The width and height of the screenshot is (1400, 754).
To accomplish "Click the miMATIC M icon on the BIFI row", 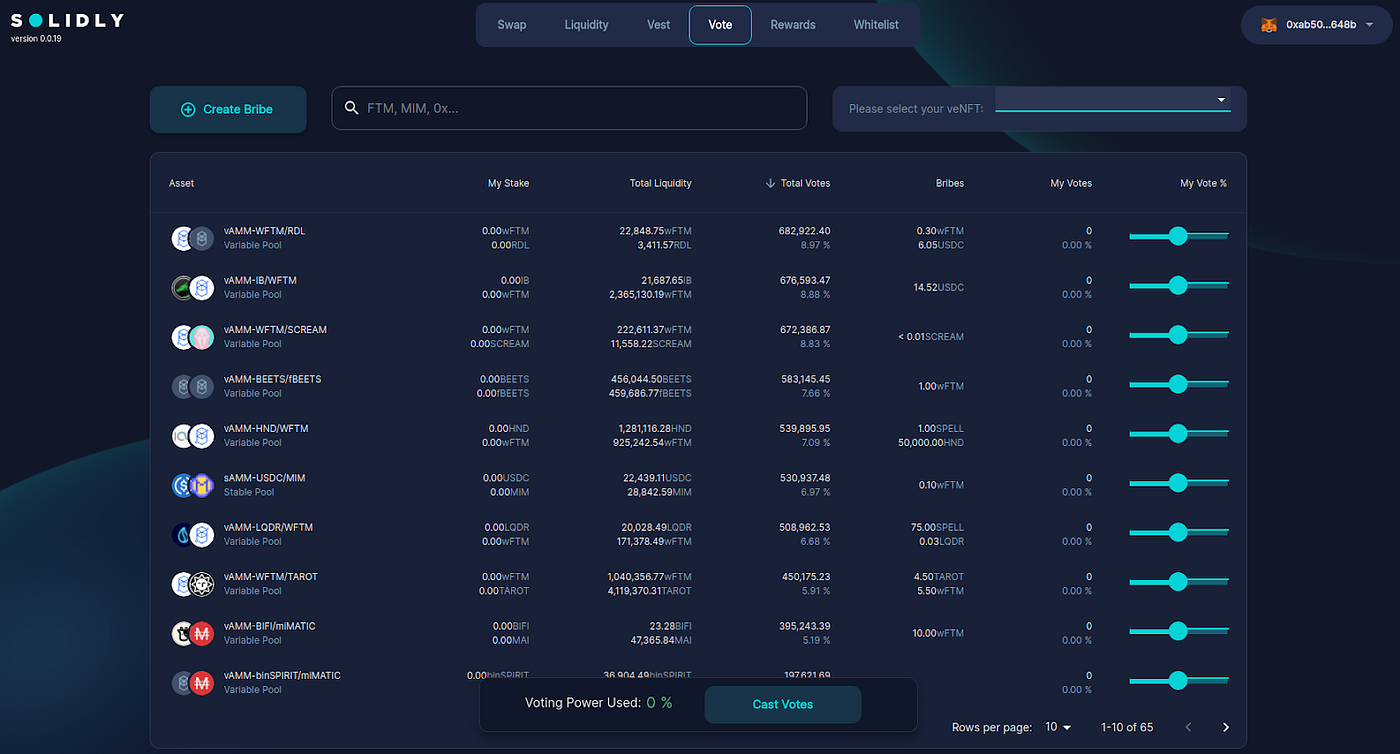I will coord(200,633).
